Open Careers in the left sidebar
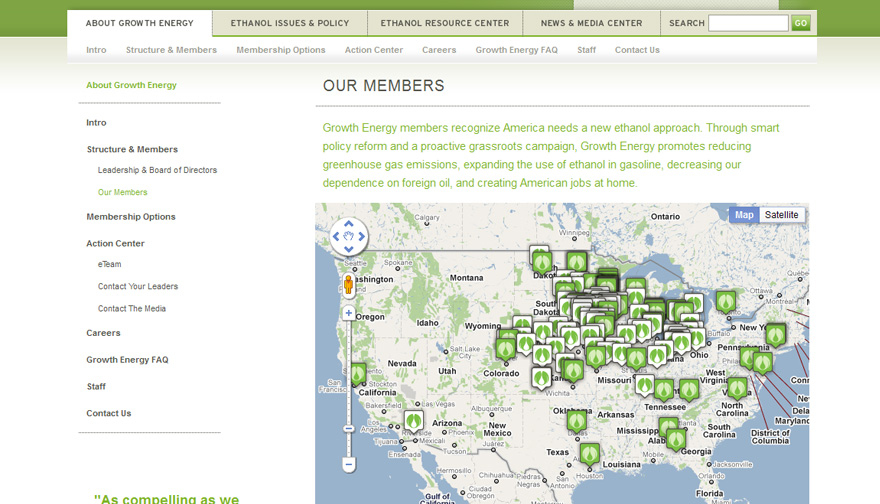 pos(103,333)
